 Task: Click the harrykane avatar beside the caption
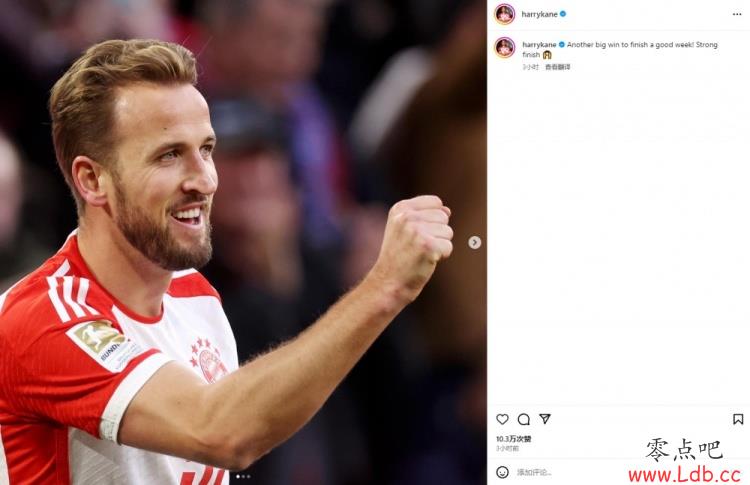point(505,47)
